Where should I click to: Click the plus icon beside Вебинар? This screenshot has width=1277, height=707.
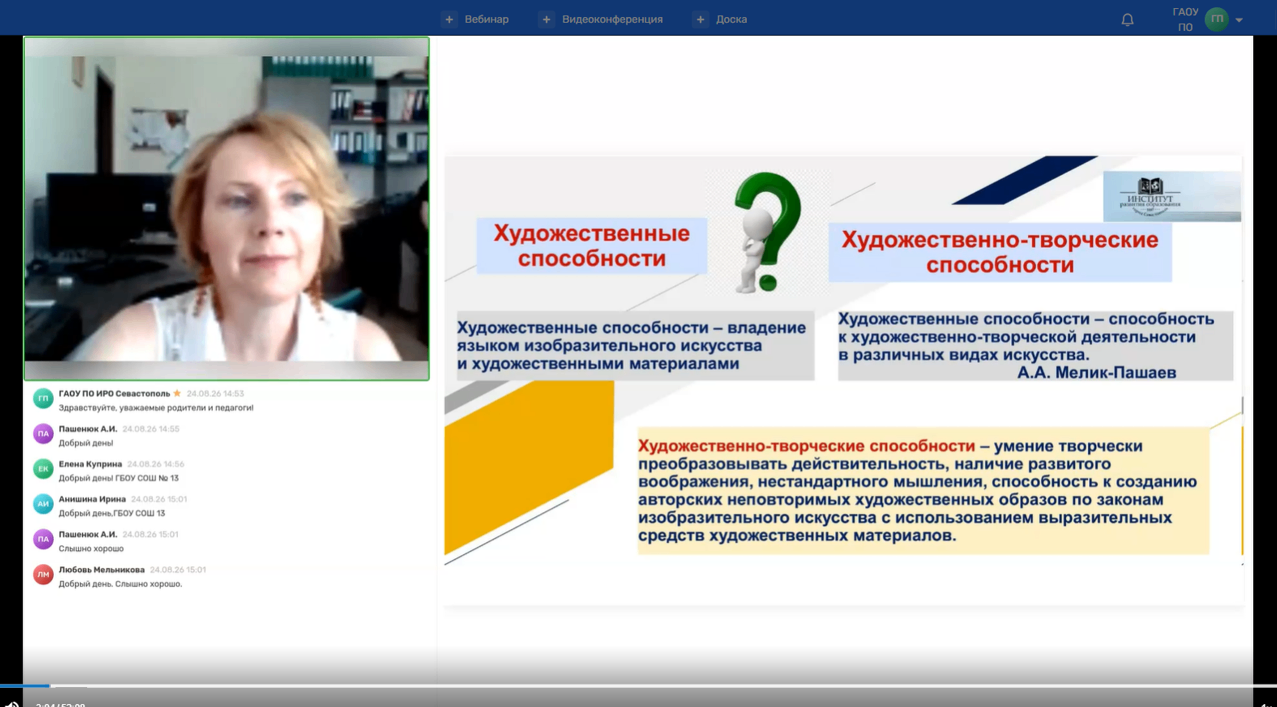(449, 19)
